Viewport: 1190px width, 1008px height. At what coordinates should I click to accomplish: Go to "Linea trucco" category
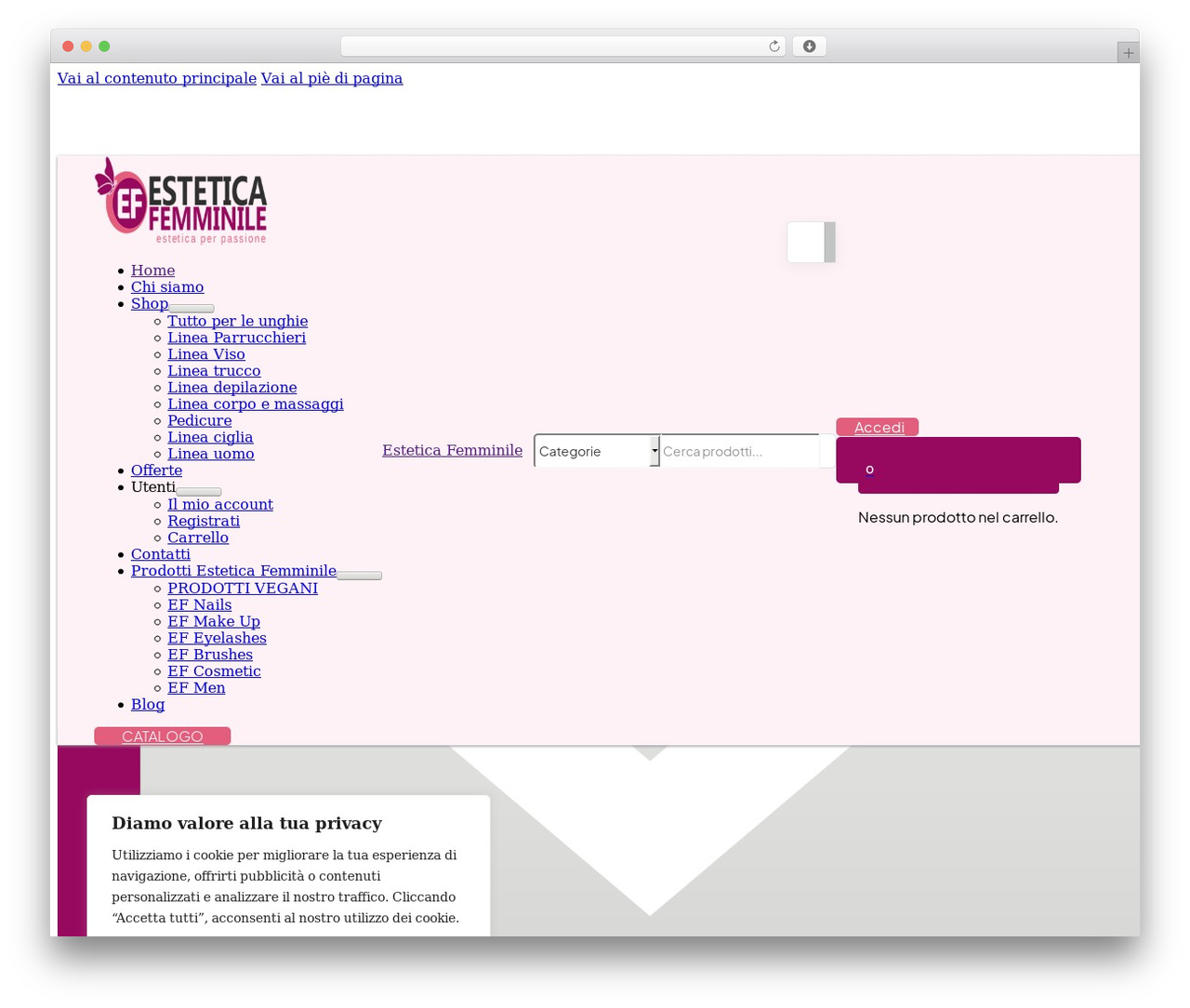pyautogui.click(x=214, y=371)
